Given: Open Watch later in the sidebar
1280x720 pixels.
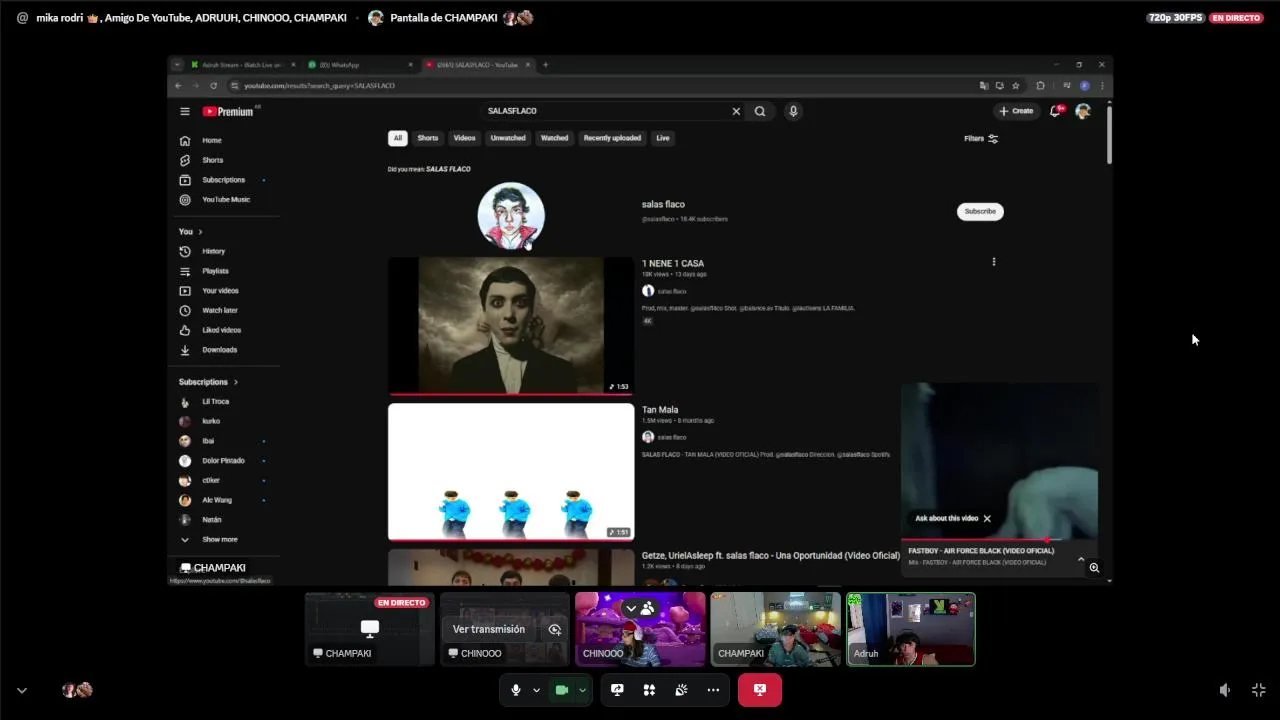Looking at the screenshot, I should click(x=219, y=310).
